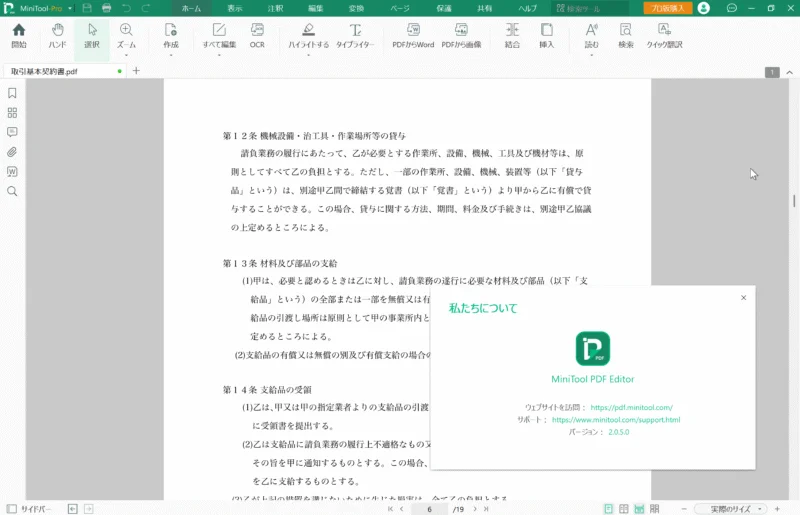Viewport: 800px width, 515px height.
Task: Click the save icon in title bar
Action: [87, 8]
